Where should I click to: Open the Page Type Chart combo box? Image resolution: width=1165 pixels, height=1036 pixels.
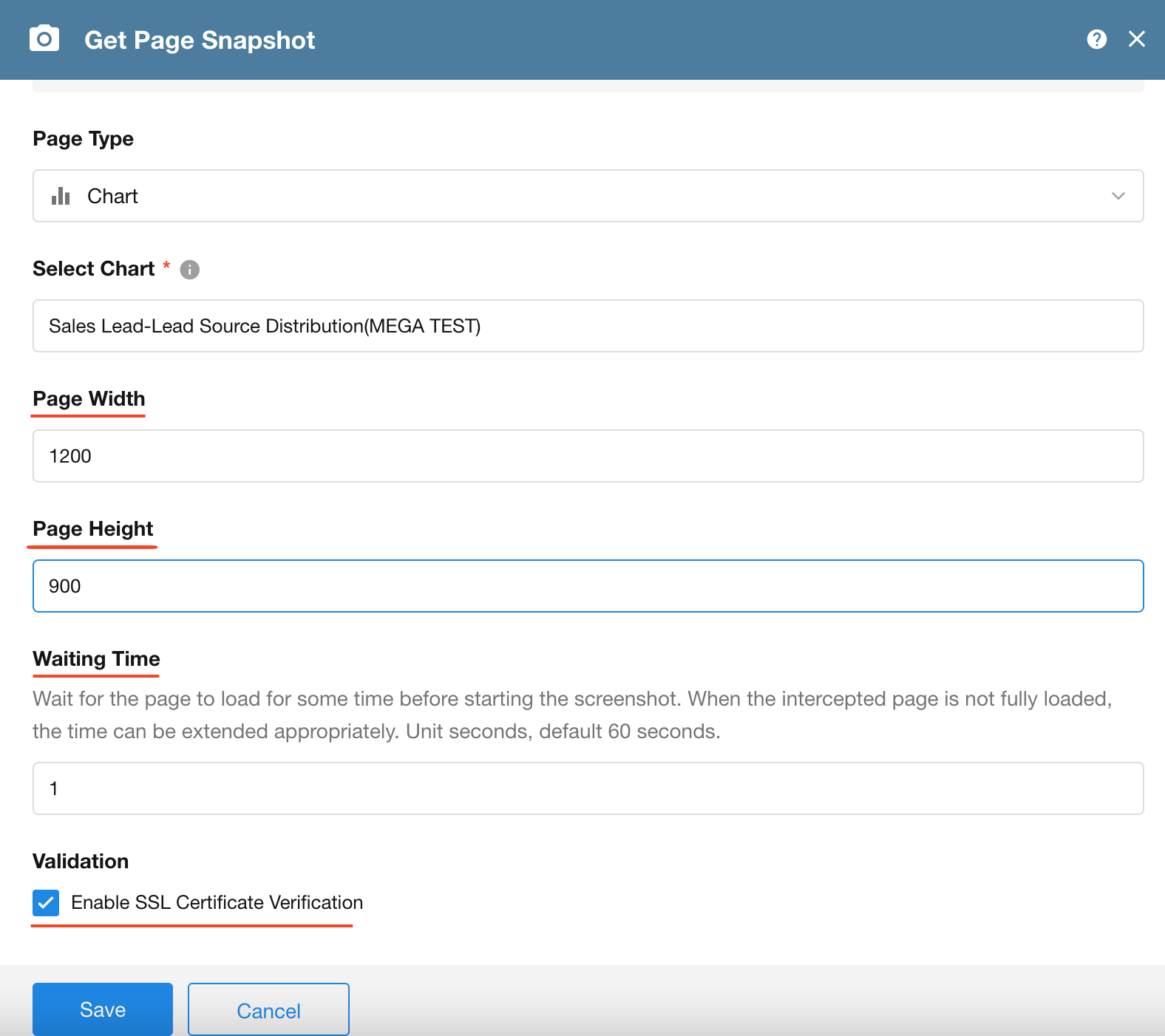click(588, 196)
